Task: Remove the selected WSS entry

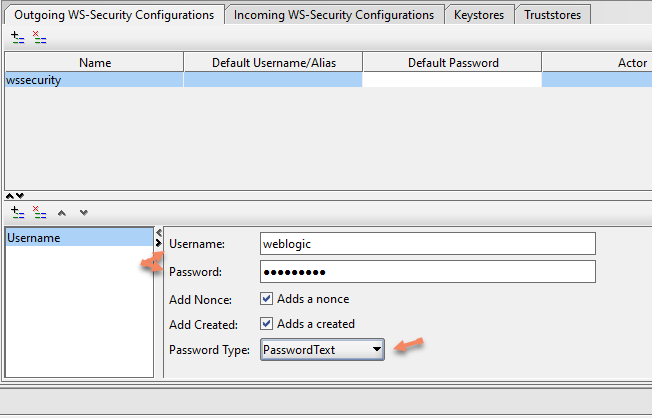Action: pos(39,212)
